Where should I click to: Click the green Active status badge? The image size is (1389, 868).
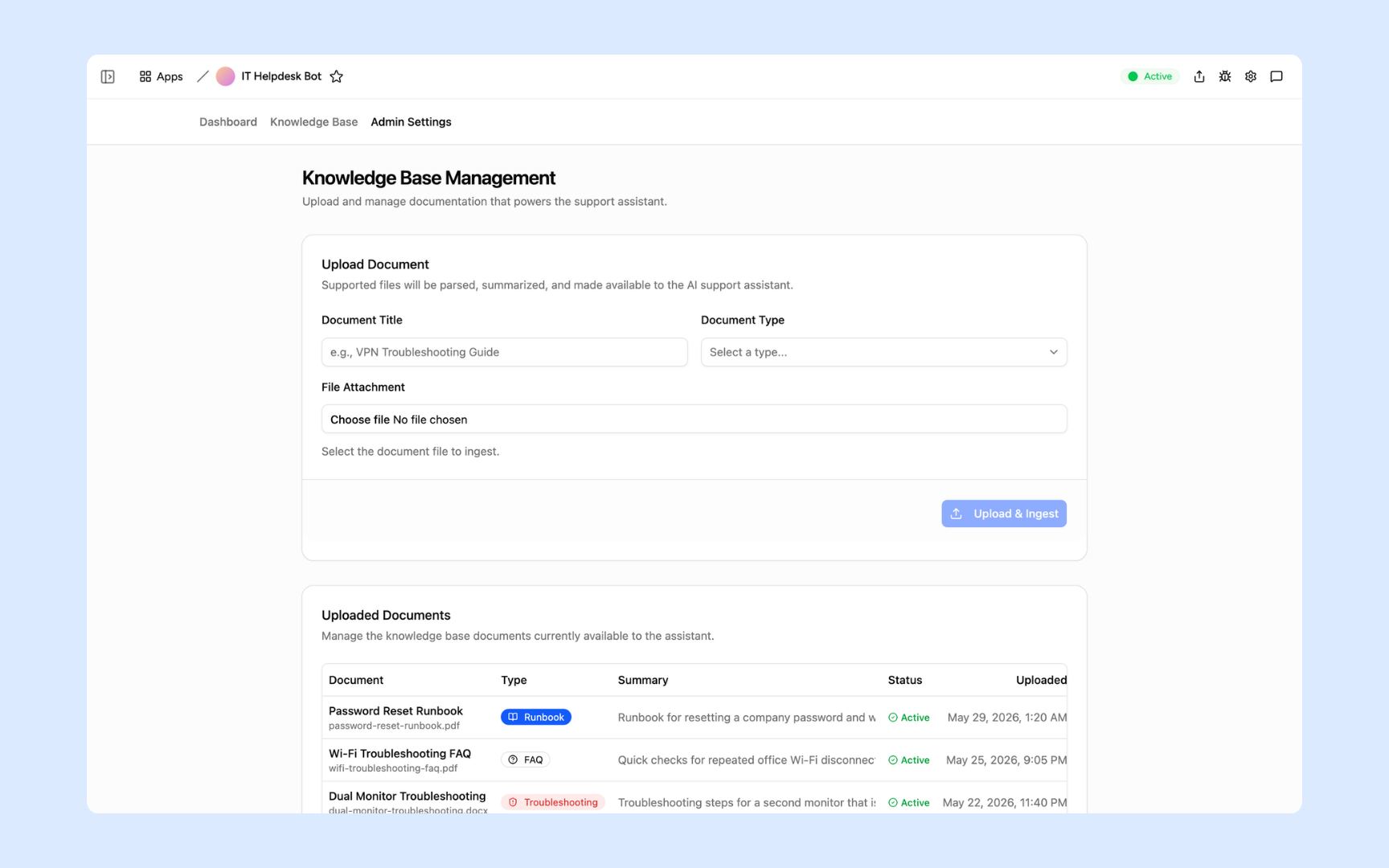(1150, 76)
